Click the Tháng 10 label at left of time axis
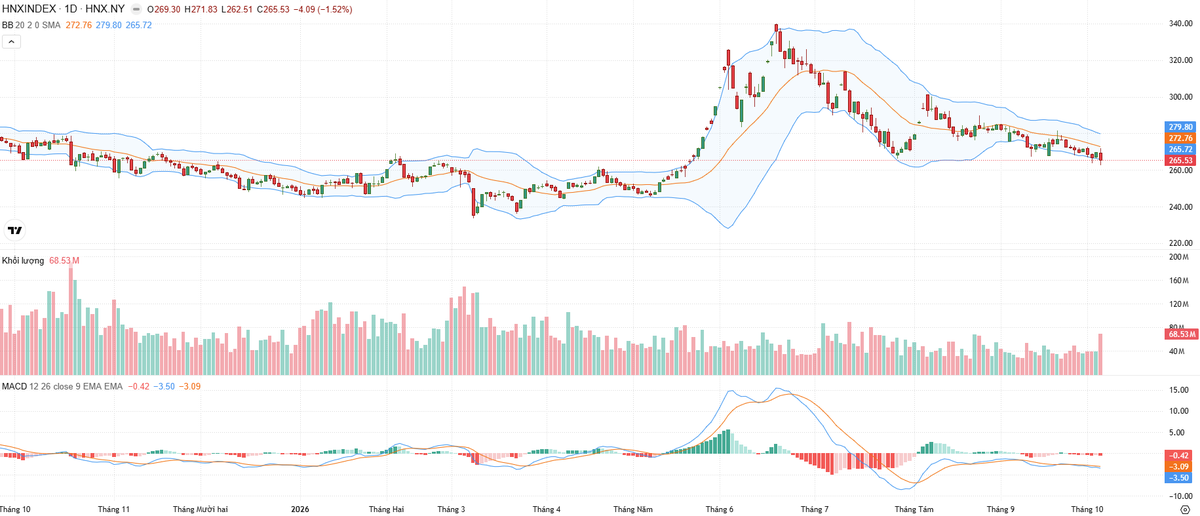The width and height of the screenshot is (1200, 516). 15,509
